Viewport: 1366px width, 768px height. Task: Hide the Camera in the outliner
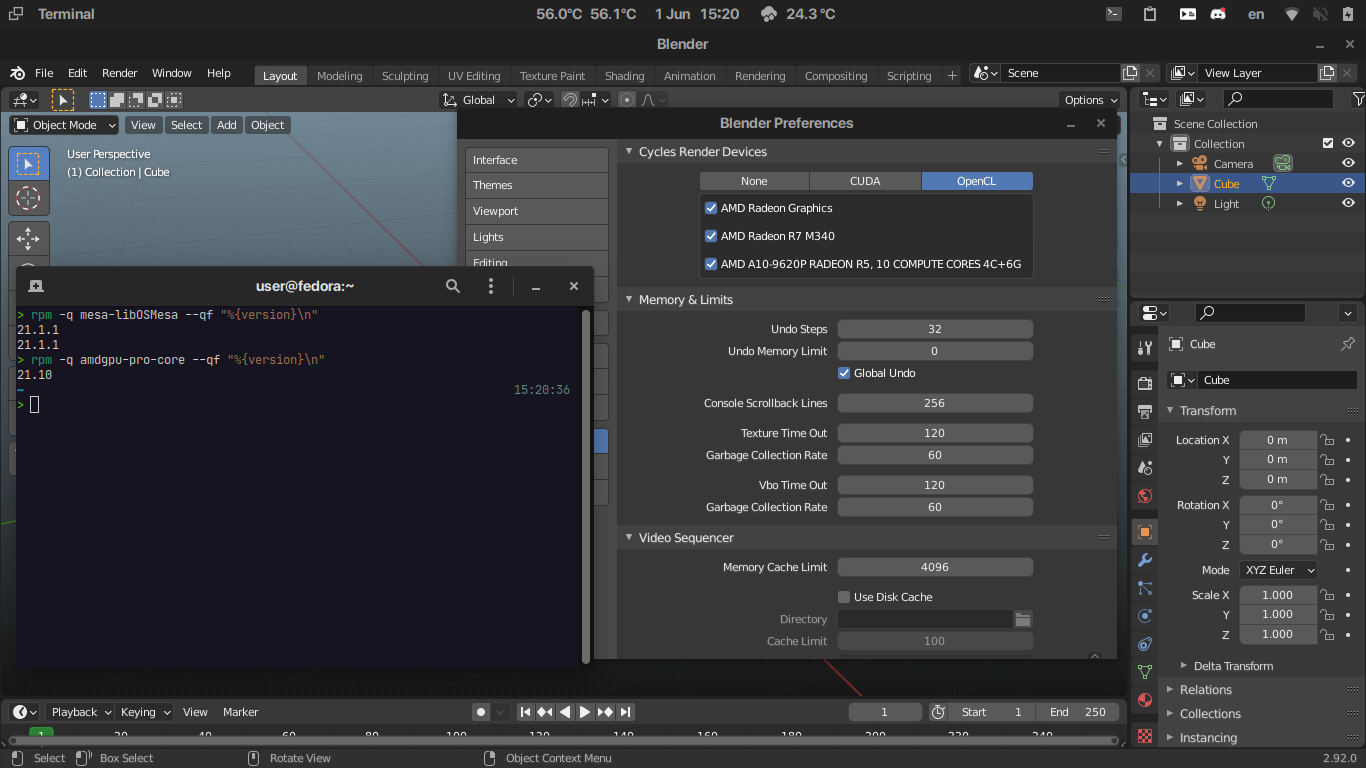(1348, 163)
